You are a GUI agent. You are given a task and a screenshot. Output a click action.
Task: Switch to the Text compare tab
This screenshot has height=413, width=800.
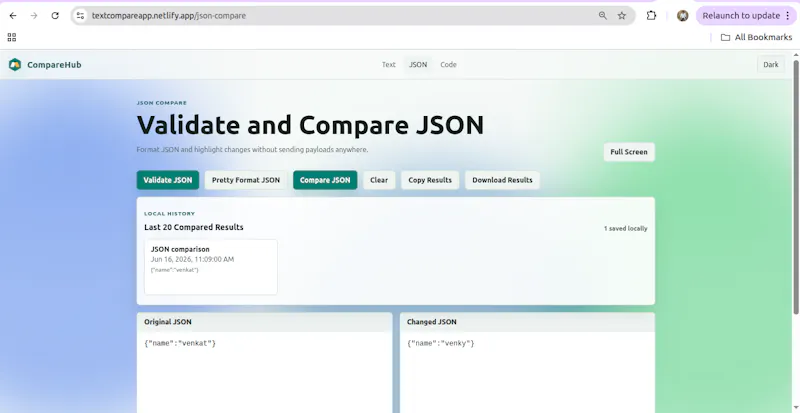click(389, 64)
